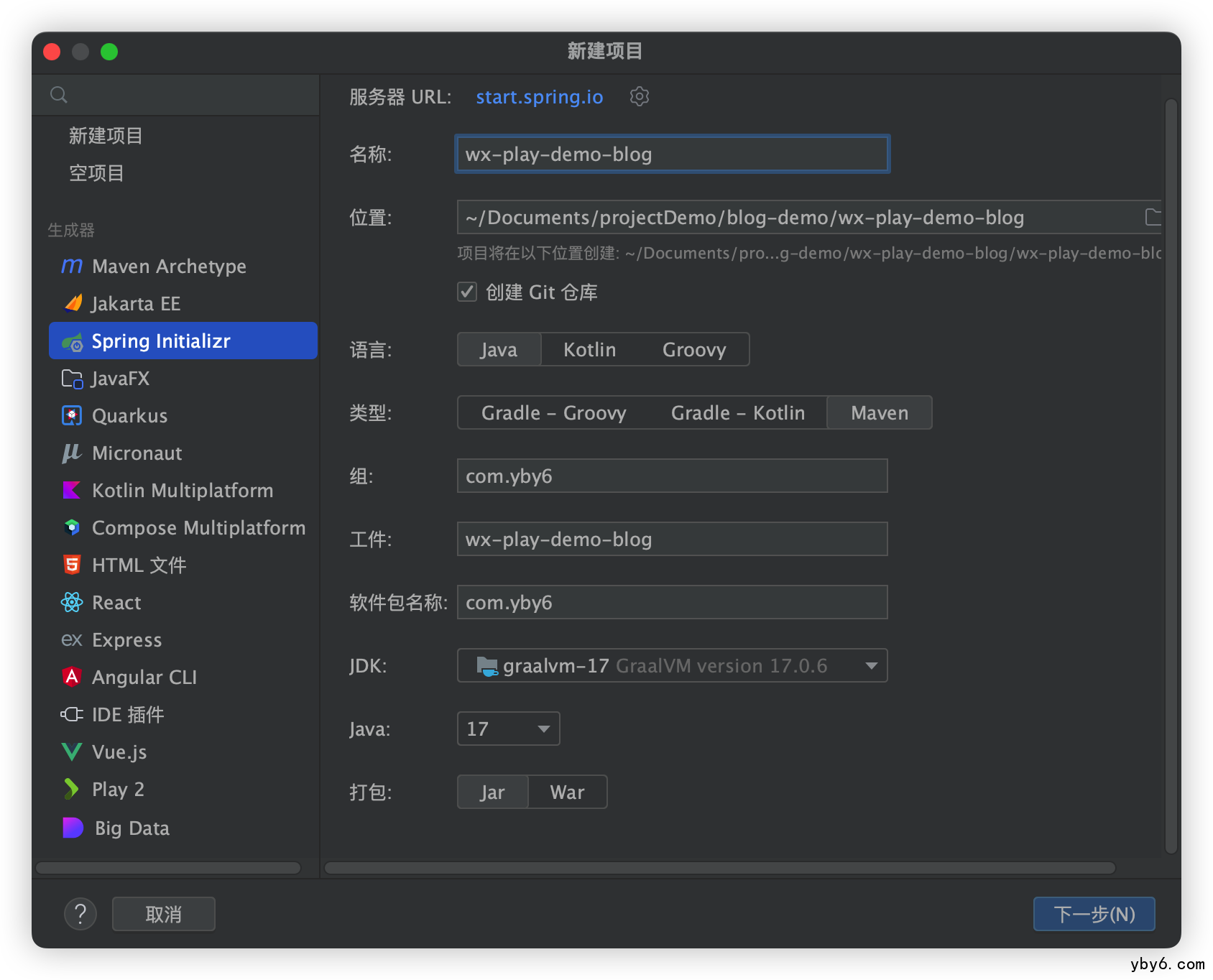
Task: Open the Java version 17 dropdown
Action: point(509,729)
